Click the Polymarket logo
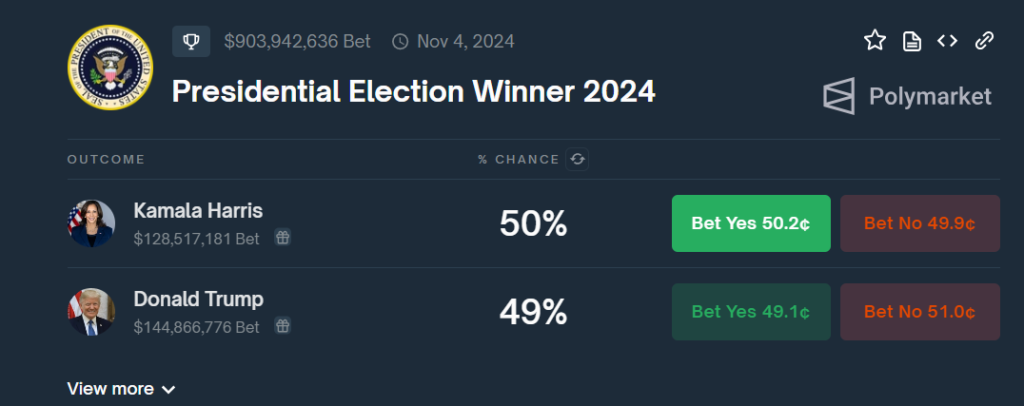Viewport: 1024px width, 406px height. (x=907, y=96)
